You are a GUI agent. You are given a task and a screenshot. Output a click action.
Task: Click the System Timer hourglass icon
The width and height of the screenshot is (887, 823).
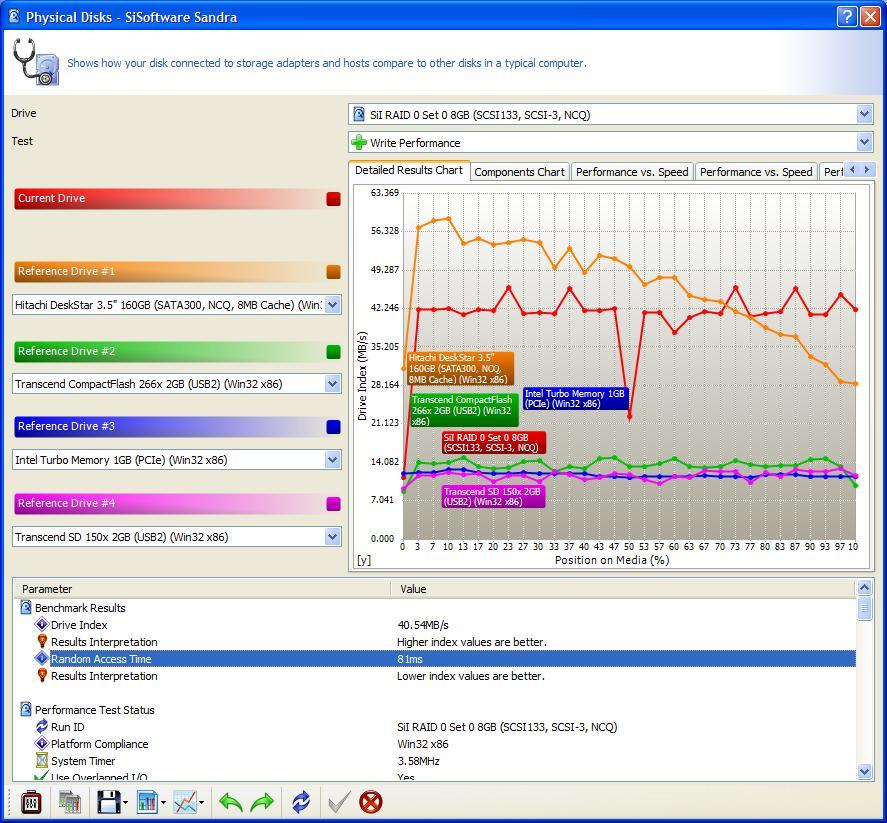[x=41, y=760]
